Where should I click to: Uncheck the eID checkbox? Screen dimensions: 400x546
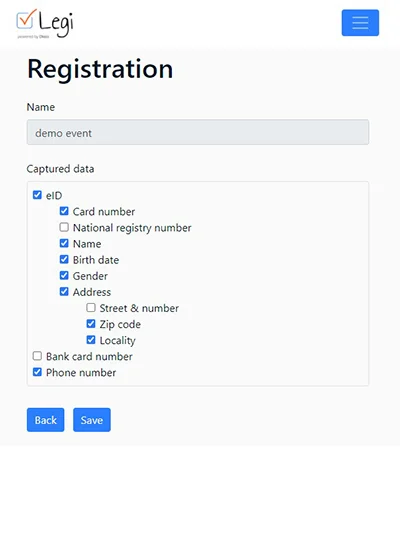click(37, 195)
